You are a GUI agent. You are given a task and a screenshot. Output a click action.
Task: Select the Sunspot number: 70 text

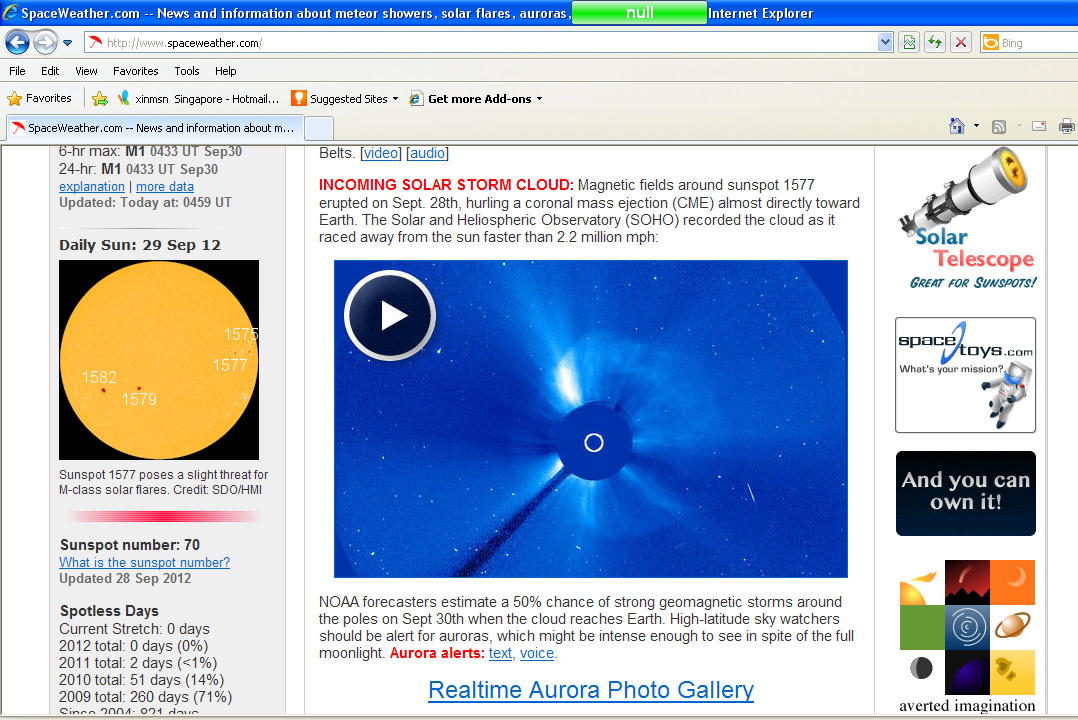130,545
